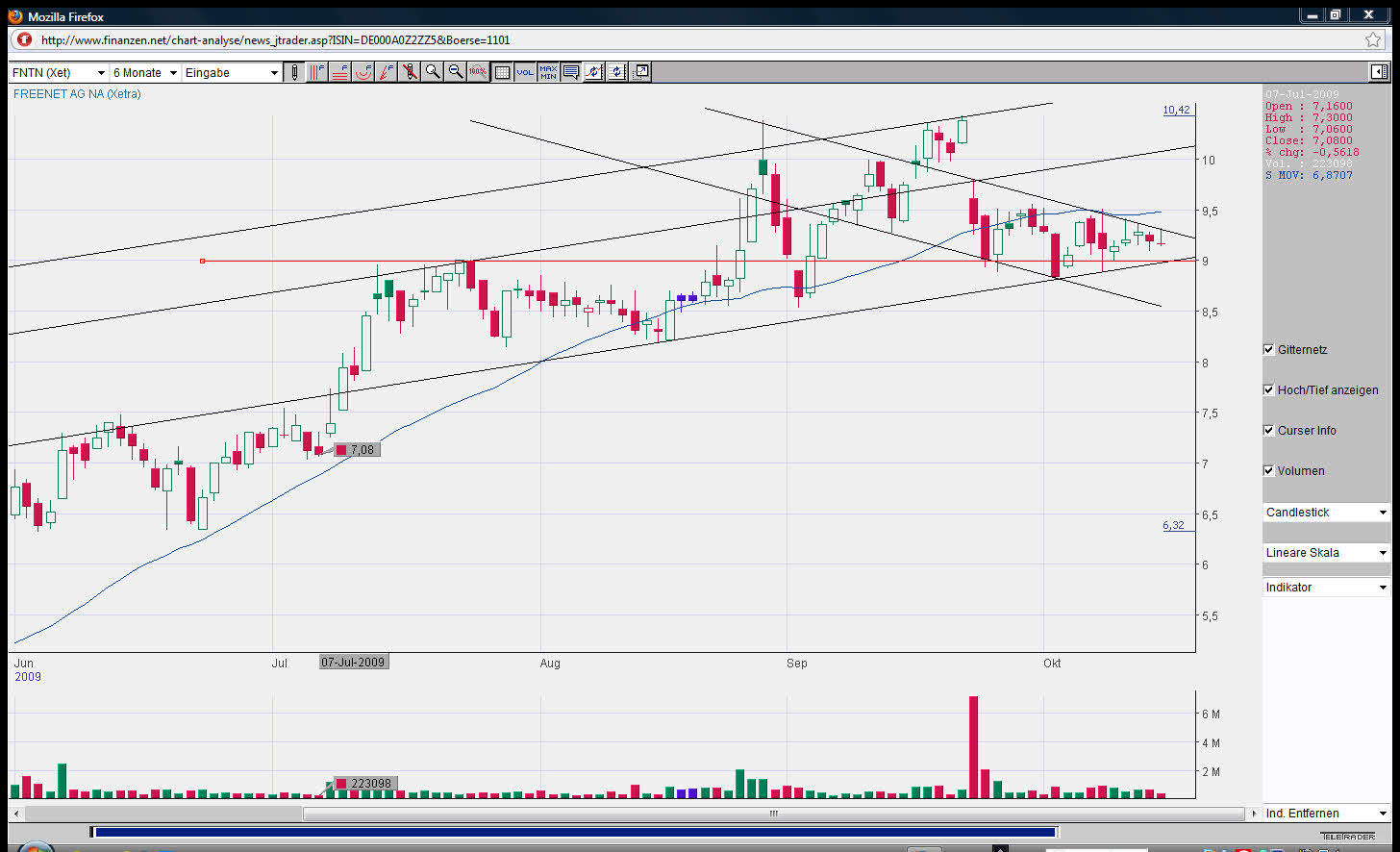Click the FREENET AG NA (Xetra) title
This screenshot has height=852, width=1400.
pos(77,94)
